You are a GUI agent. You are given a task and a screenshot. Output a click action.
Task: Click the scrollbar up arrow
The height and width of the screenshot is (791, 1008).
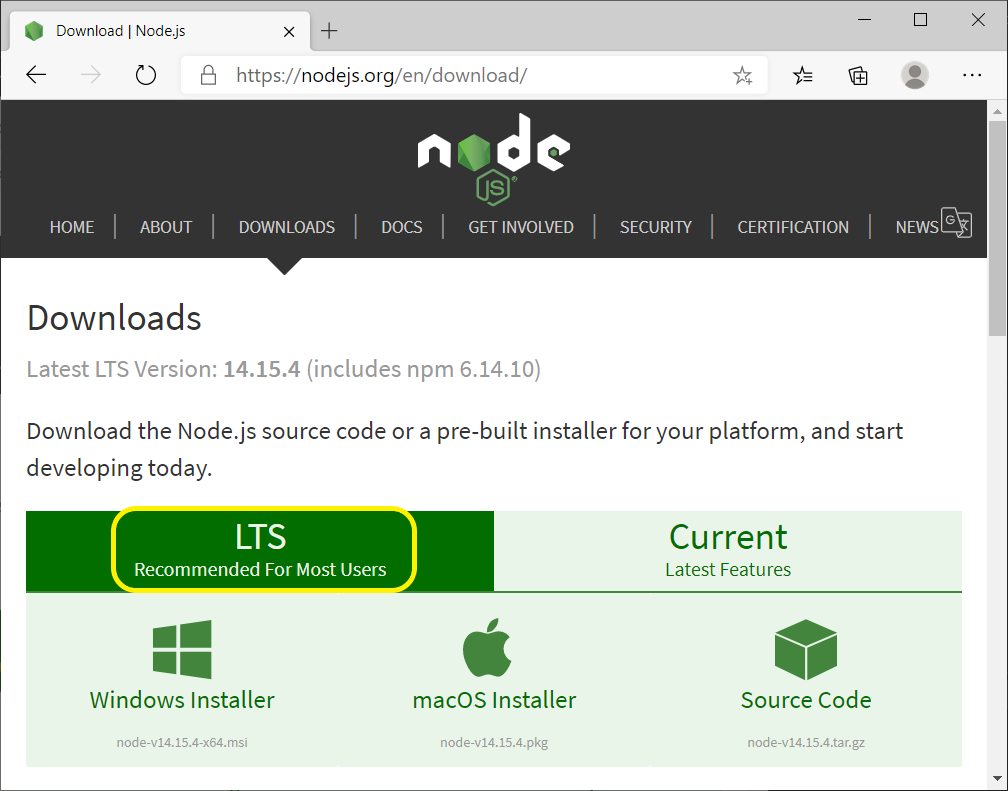(x=997, y=111)
